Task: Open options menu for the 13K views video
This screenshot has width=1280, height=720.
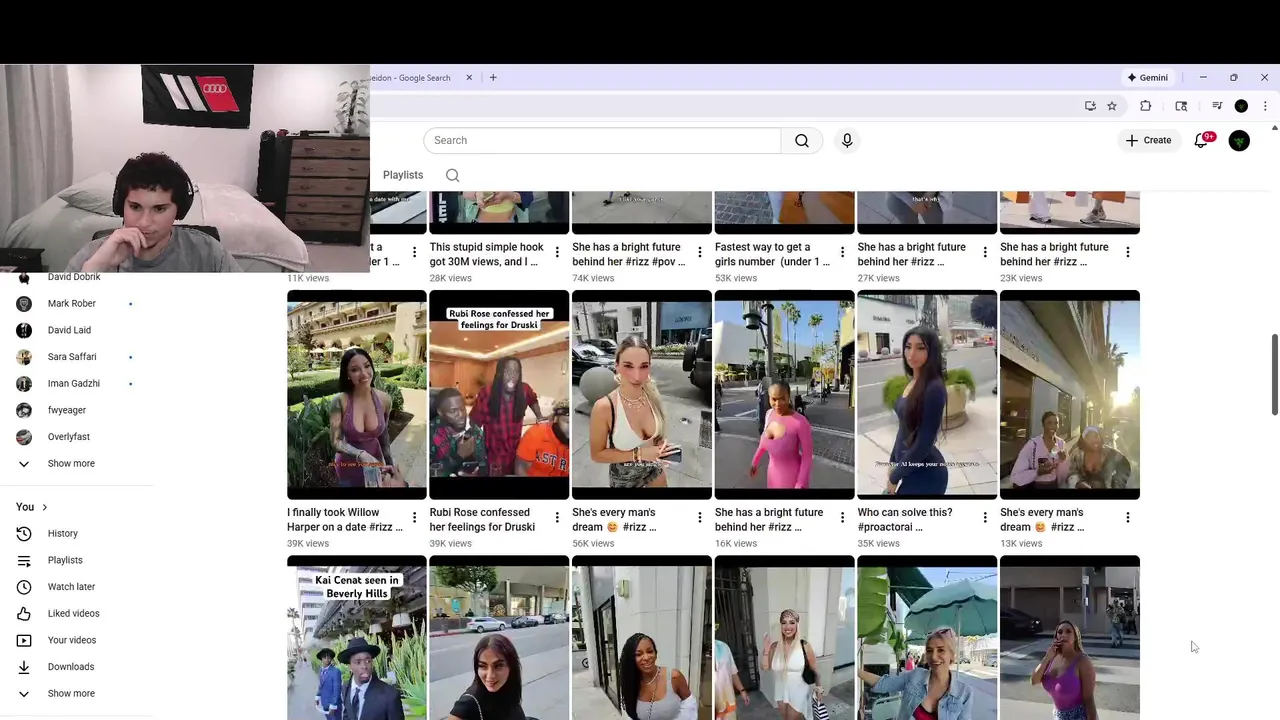Action: coord(1127,518)
